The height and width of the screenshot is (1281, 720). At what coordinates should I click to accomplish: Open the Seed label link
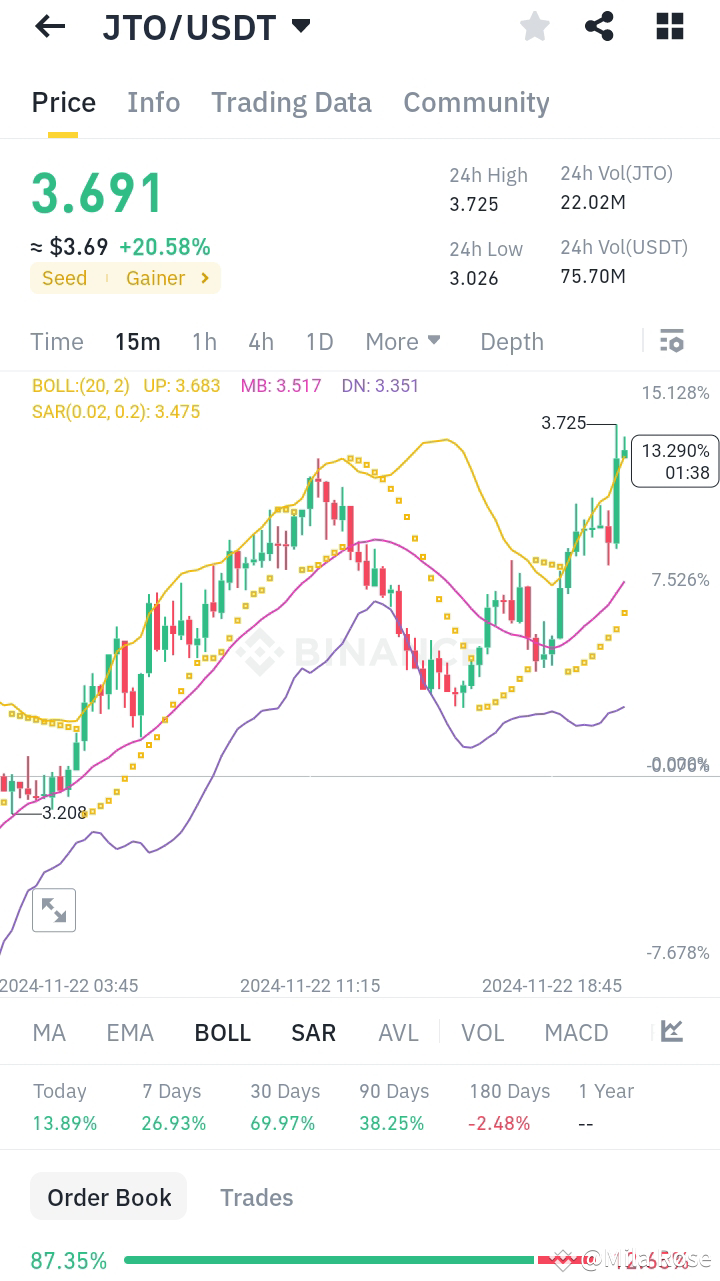64,278
